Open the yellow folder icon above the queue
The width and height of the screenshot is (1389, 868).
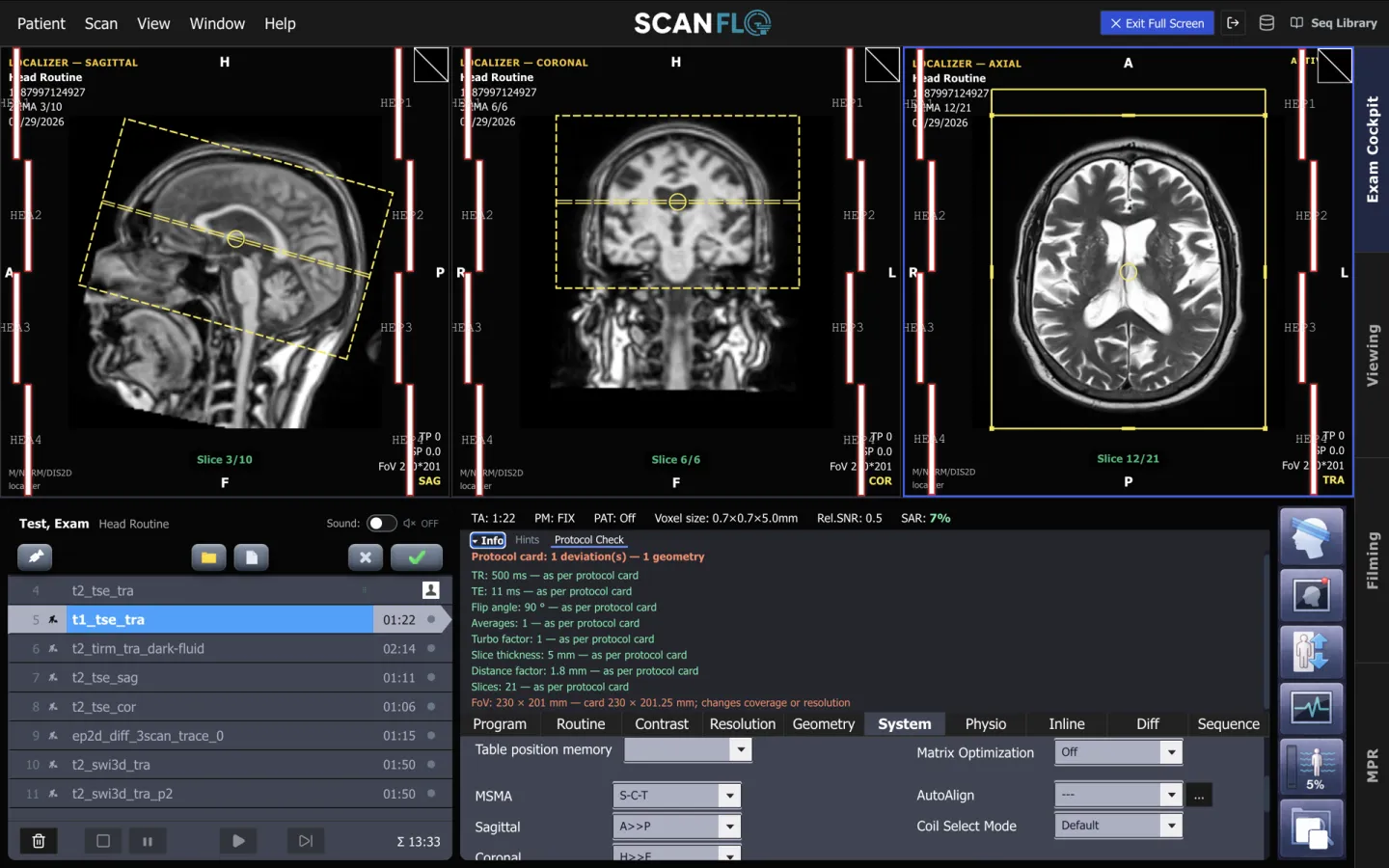(x=208, y=556)
